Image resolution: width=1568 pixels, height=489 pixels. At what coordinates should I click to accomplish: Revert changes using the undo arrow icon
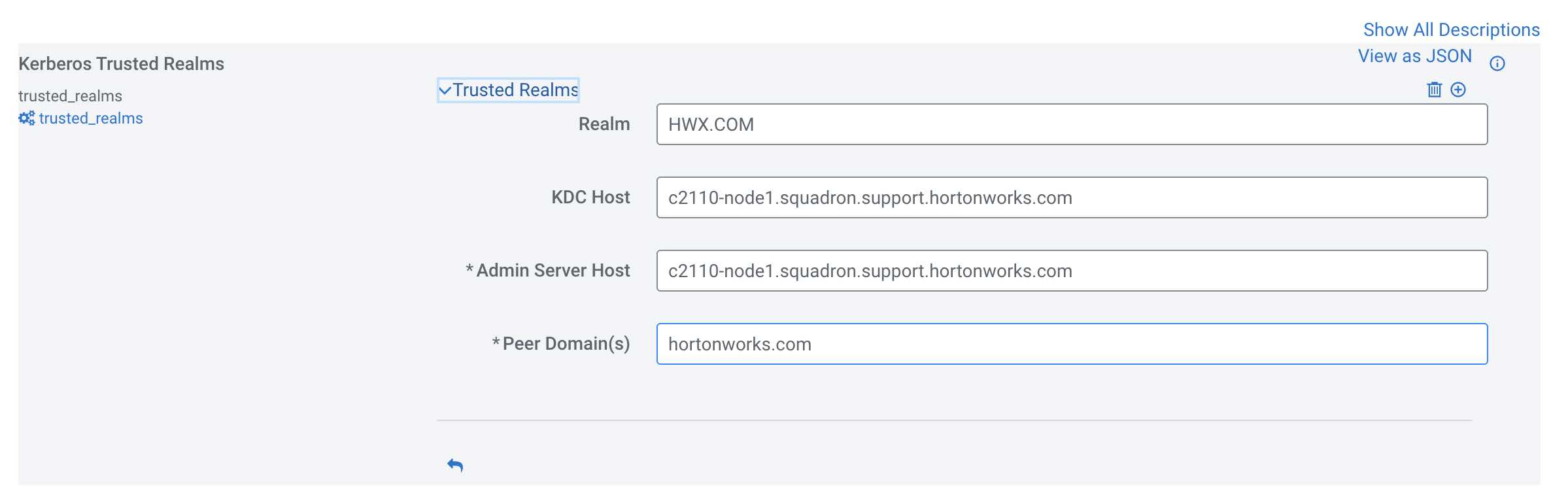[x=455, y=465]
